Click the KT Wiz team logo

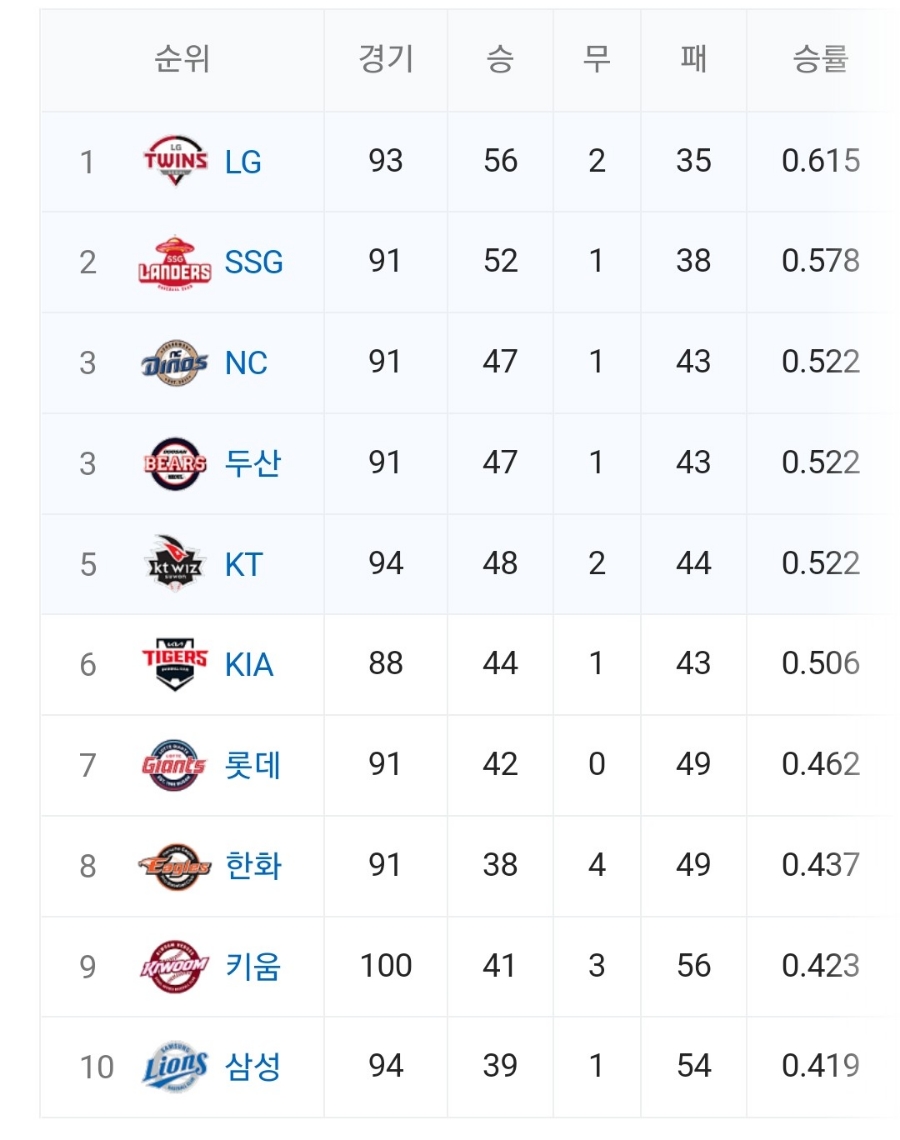[175, 564]
